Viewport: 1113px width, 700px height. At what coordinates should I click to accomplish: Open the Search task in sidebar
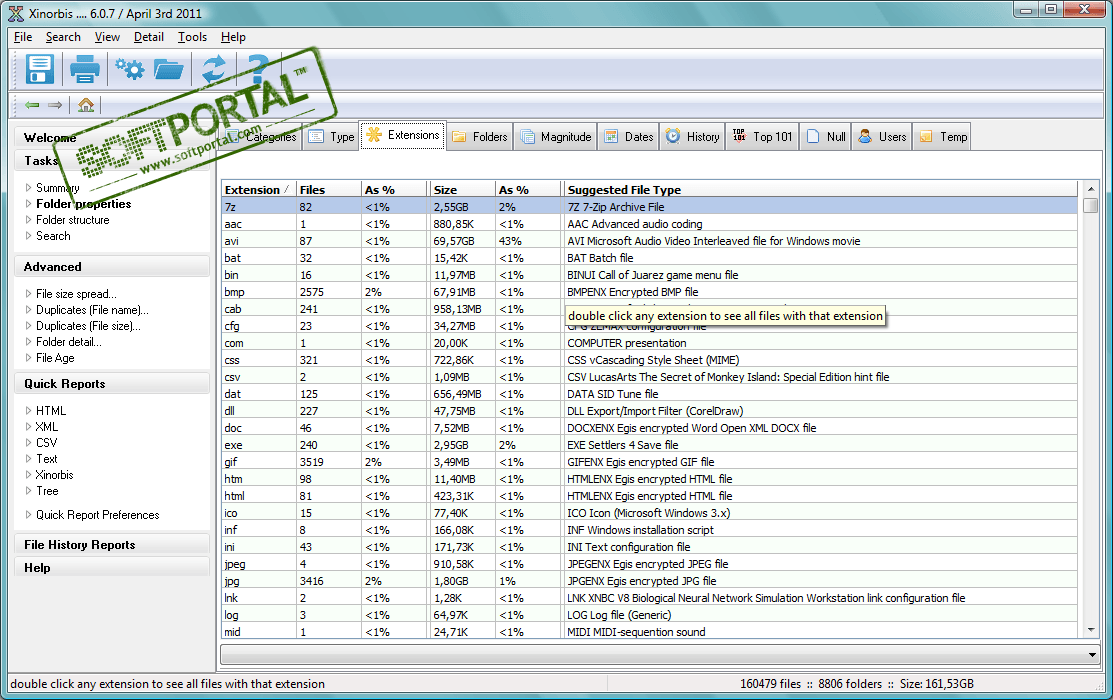pos(53,236)
